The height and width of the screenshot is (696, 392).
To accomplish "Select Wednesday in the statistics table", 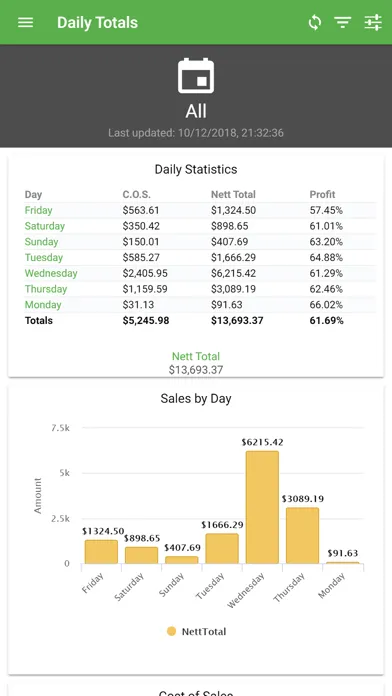I will [51, 273].
